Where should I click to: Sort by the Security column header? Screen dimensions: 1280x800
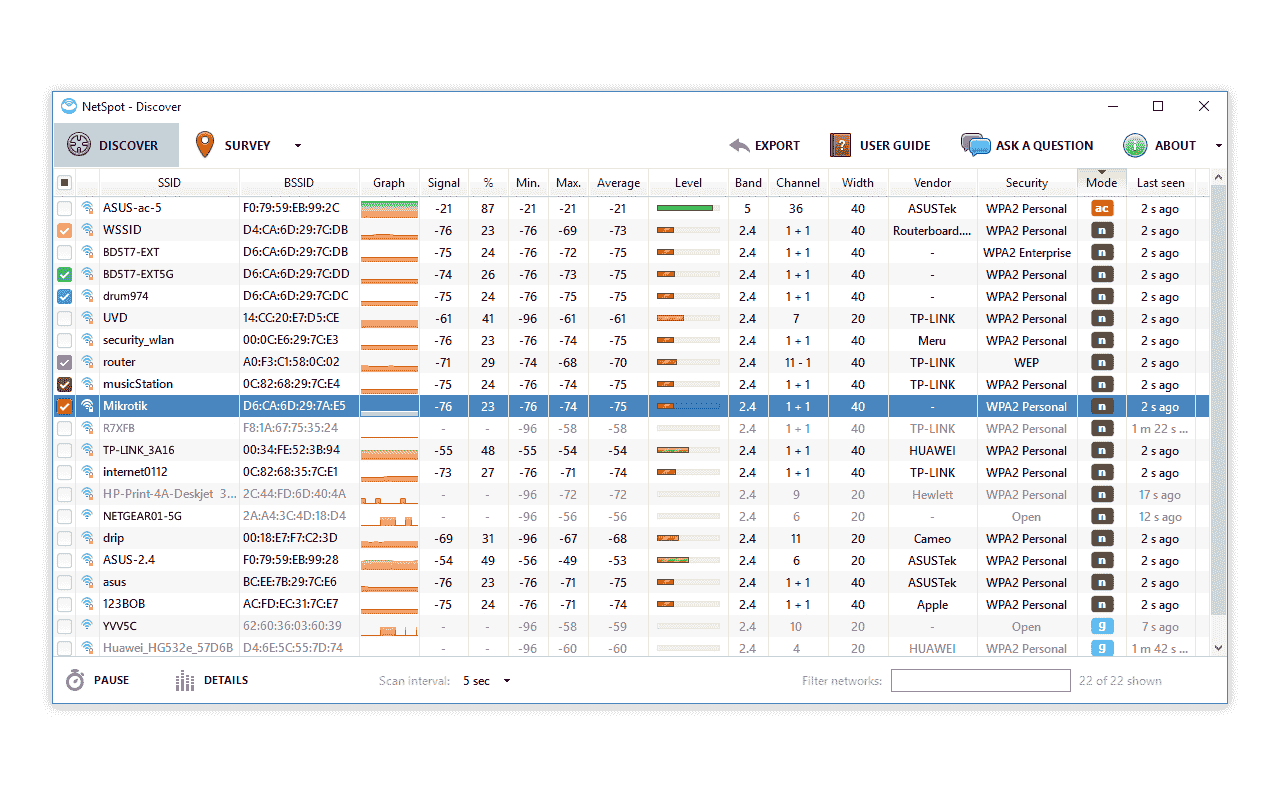[1027, 182]
